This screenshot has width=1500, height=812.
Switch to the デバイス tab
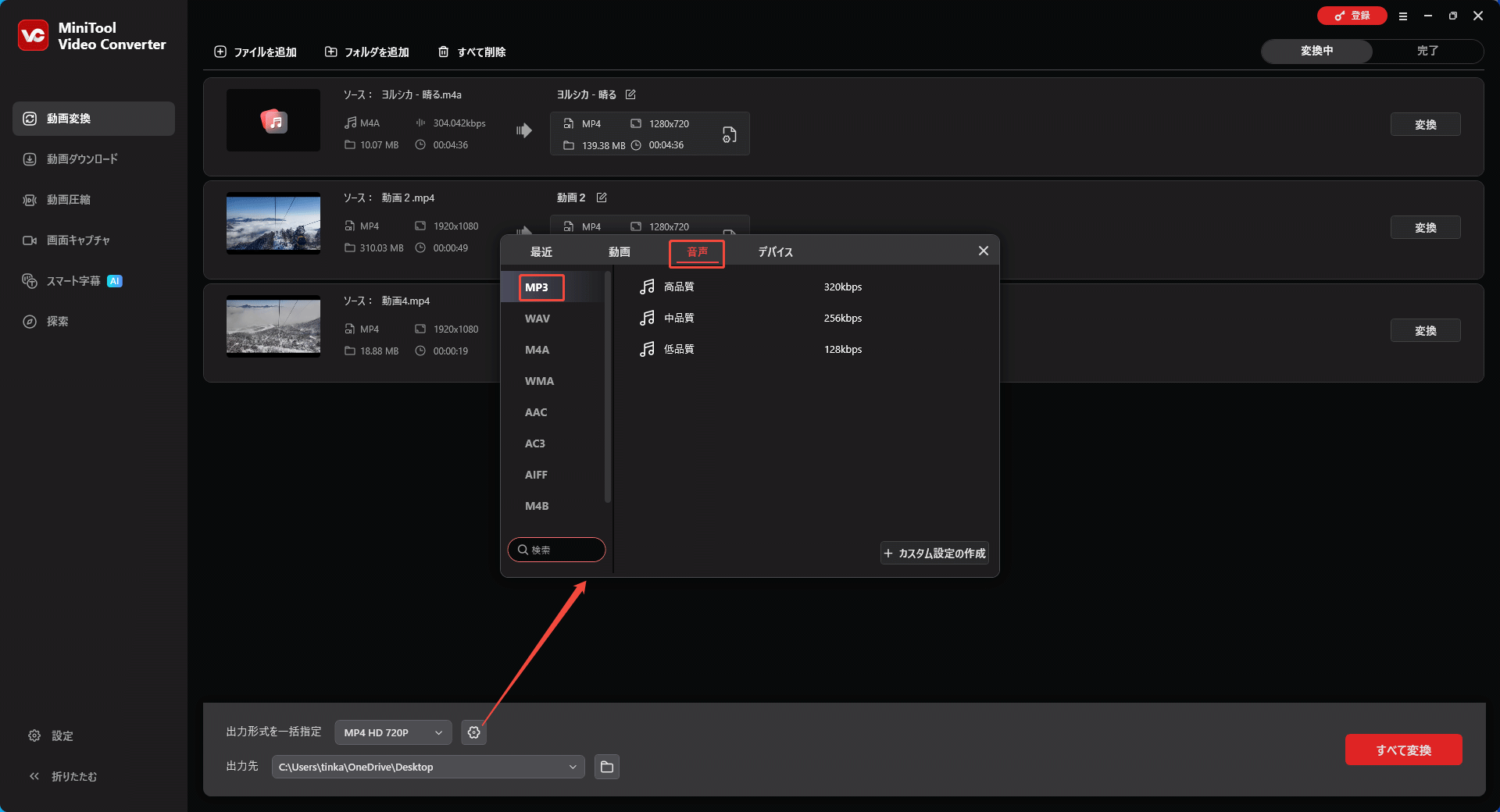(x=774, y=251)
